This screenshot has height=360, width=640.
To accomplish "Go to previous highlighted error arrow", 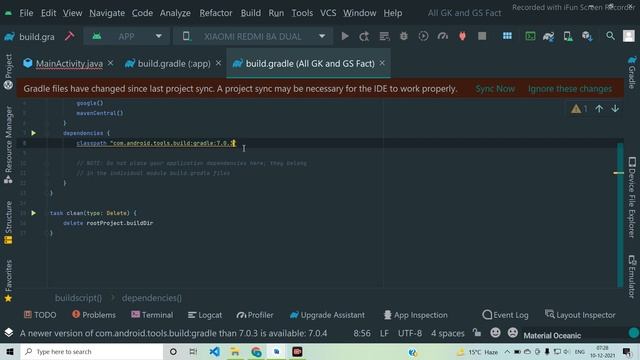I will tap(599, 109).
